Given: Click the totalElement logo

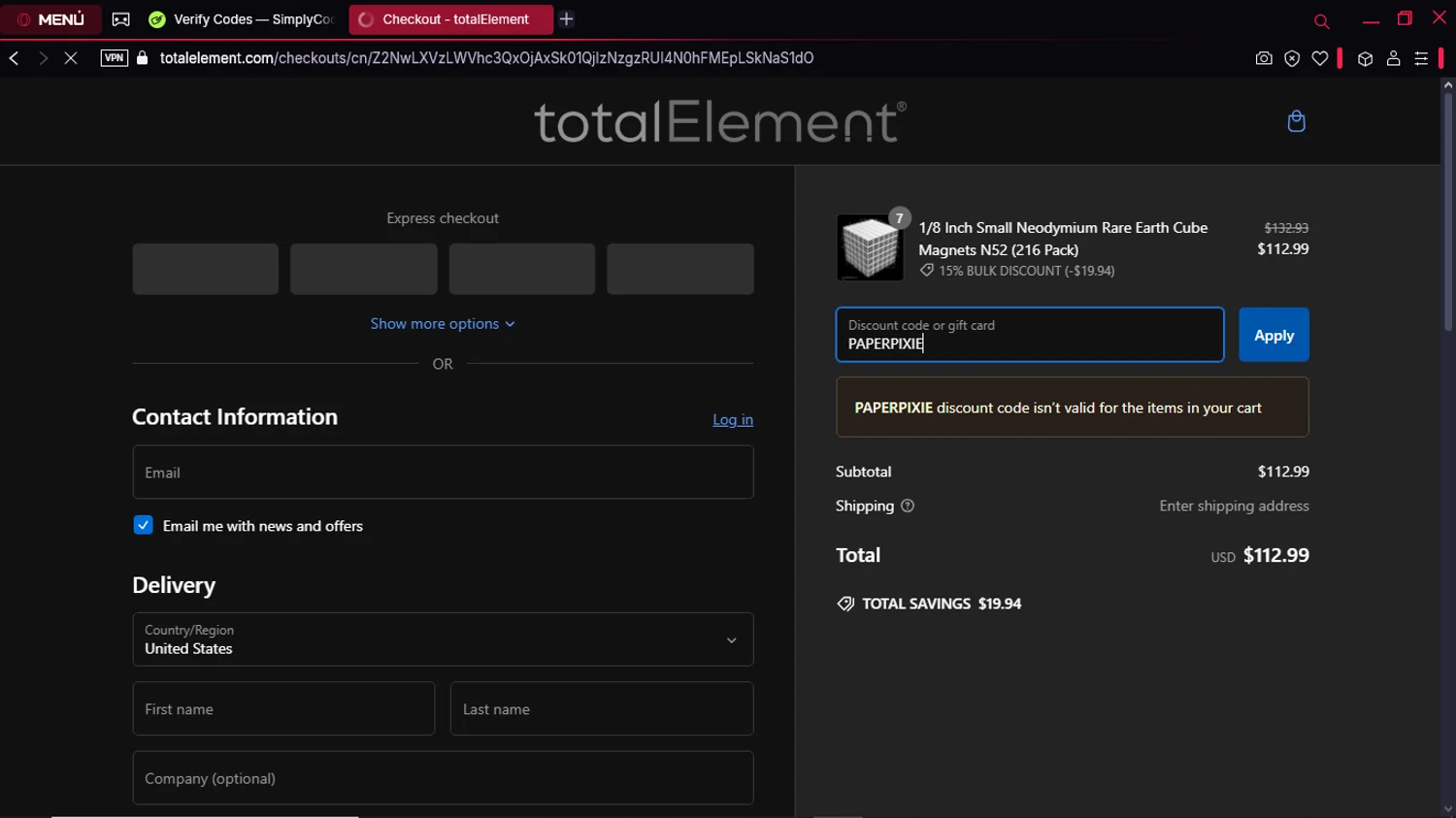Looking at the screenshot, I should click(x=720, y=121).
